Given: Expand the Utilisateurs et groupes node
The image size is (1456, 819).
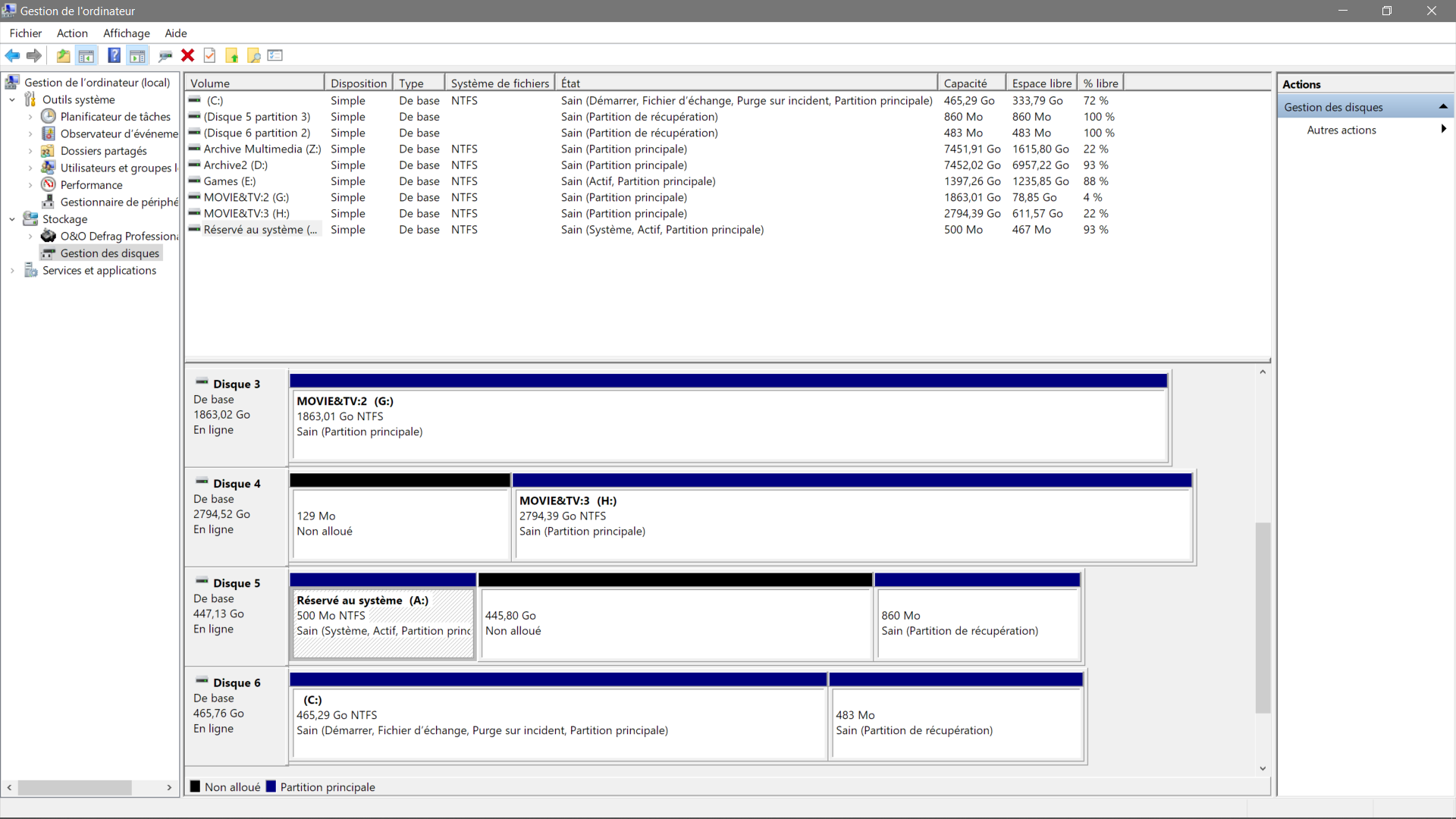Looking at the screenshot, I should 30,168.
